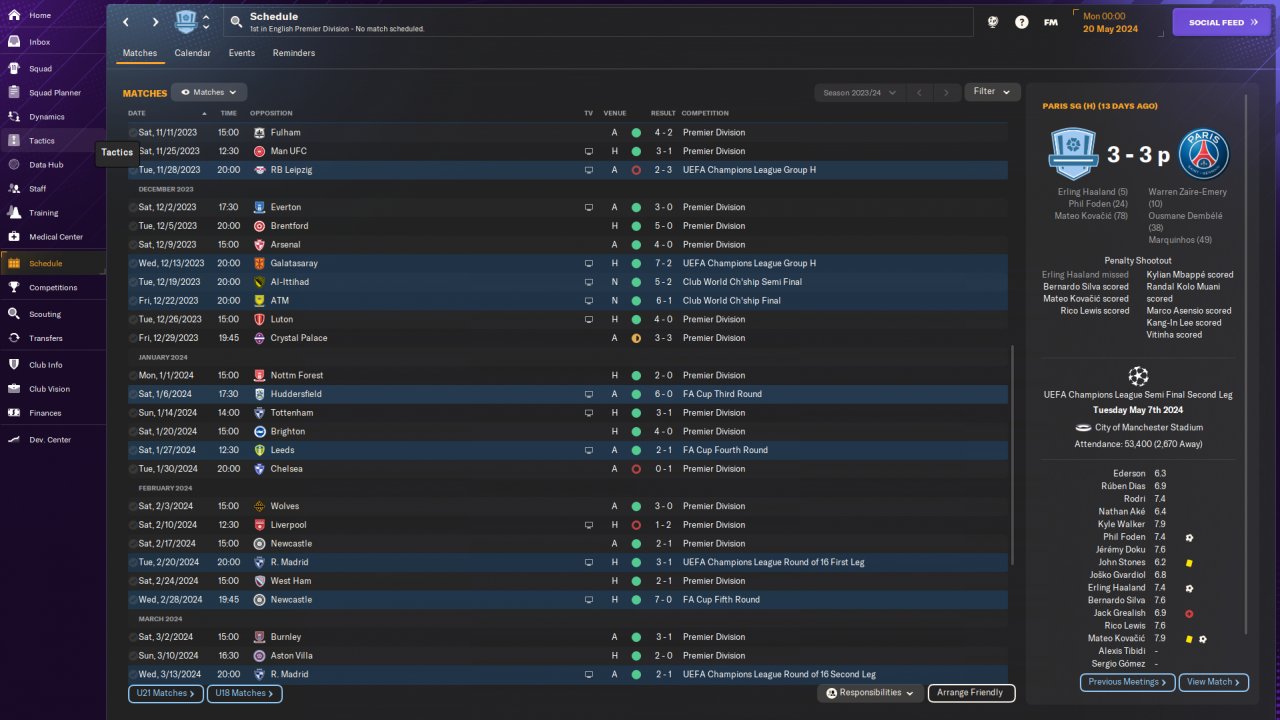Click the View Match button

pos(1214,682)
